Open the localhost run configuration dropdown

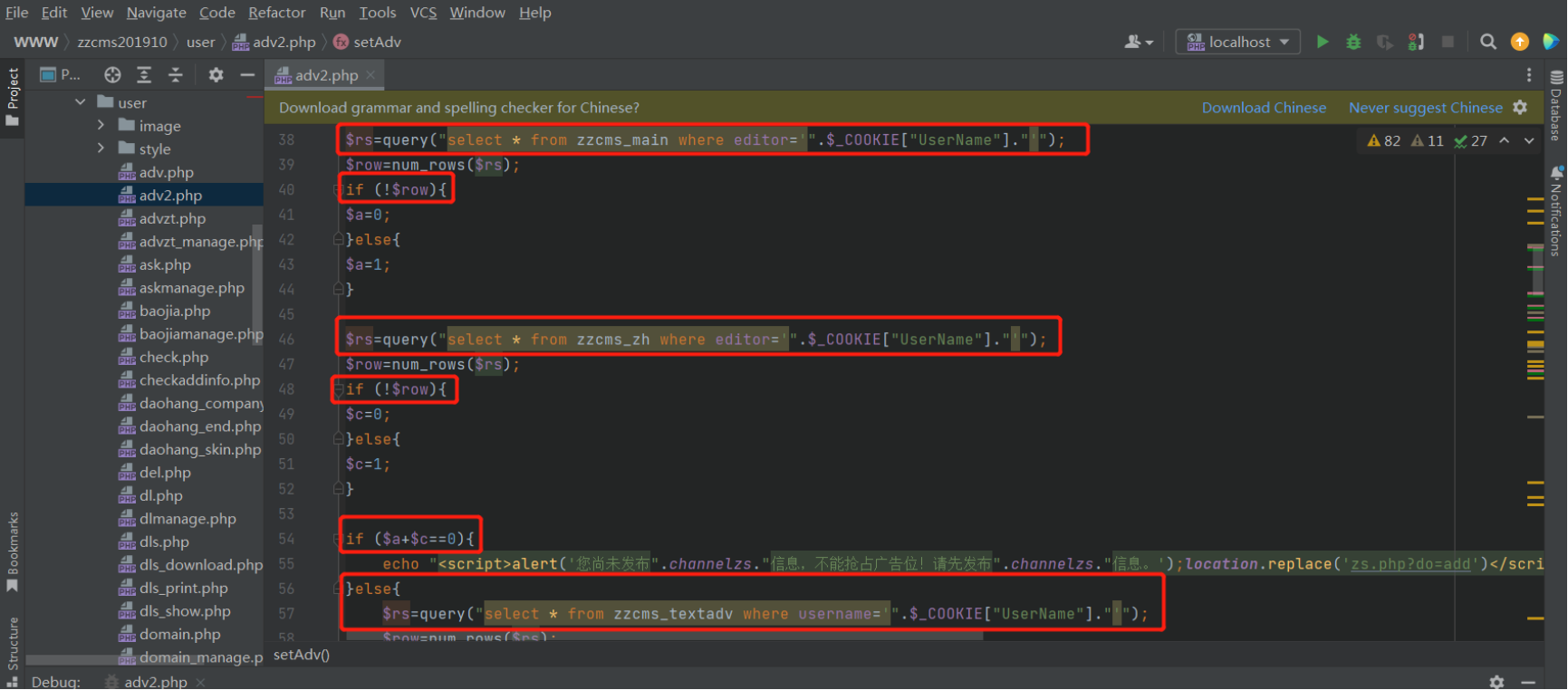[1237, 42]
